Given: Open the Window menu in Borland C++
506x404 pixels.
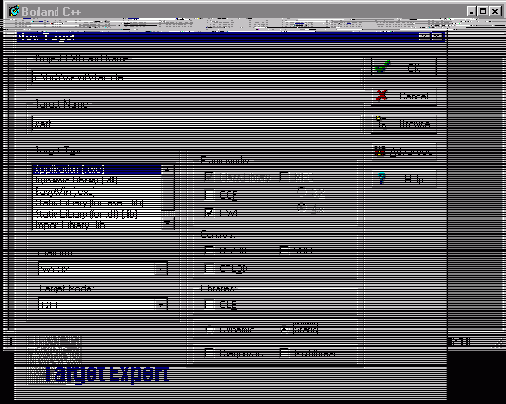Looking at the screenshot, I should [395, 24].
